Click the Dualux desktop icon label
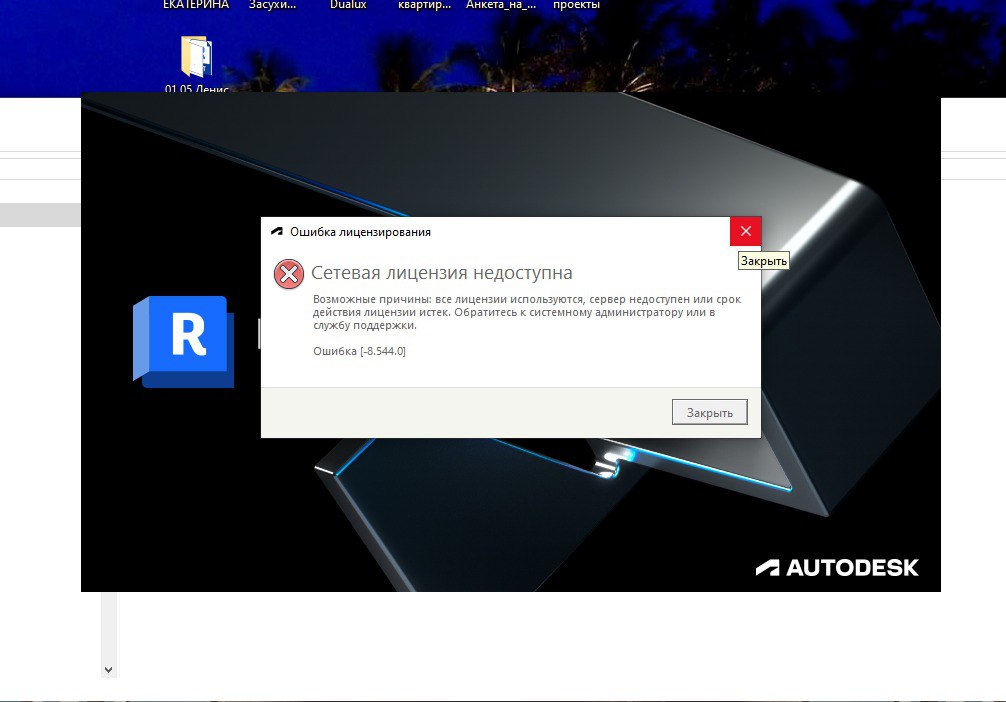The image size is (1006, 702). (348, 5)
